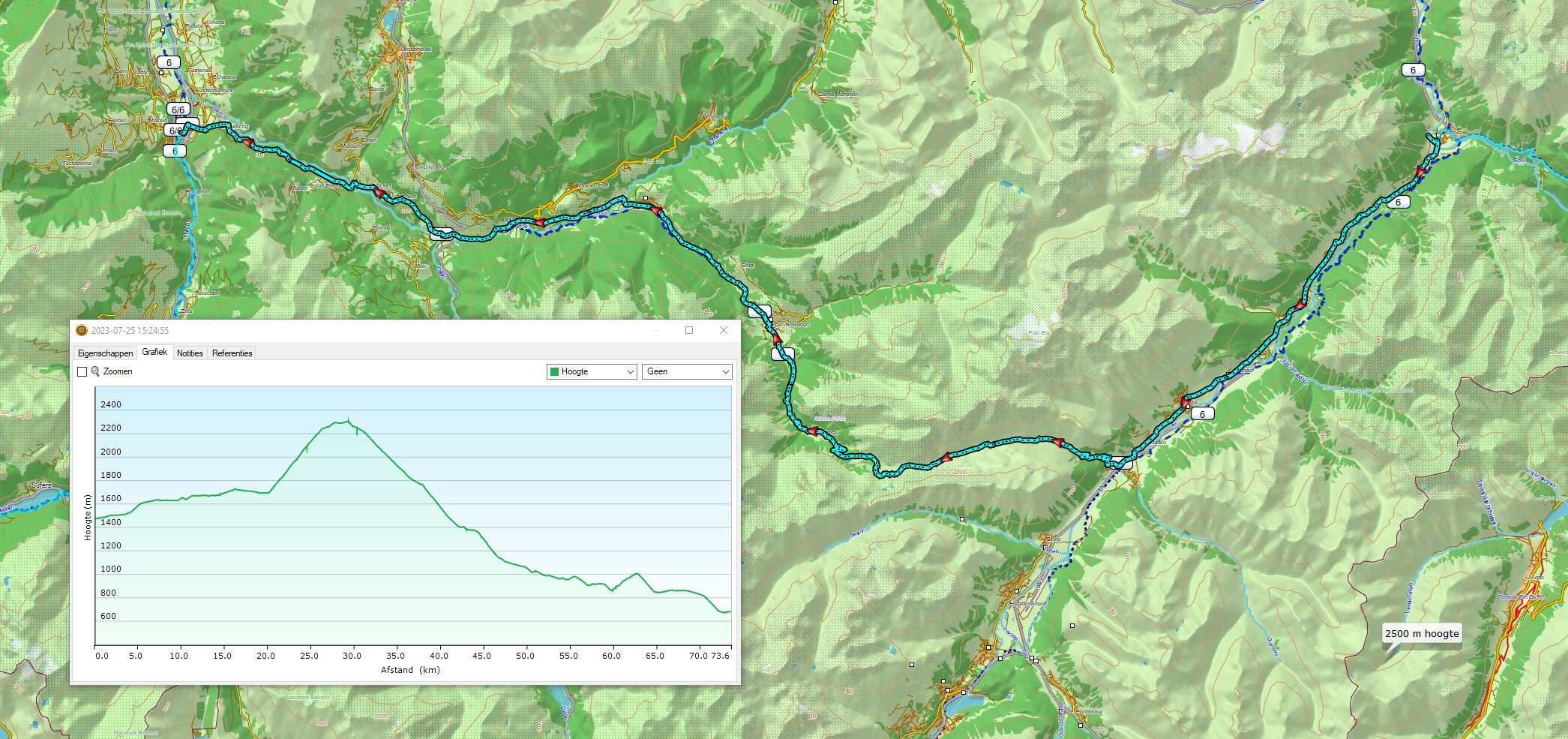Open the Notities tab
This screenshot has height=739, width=1568.
[190, 353]
